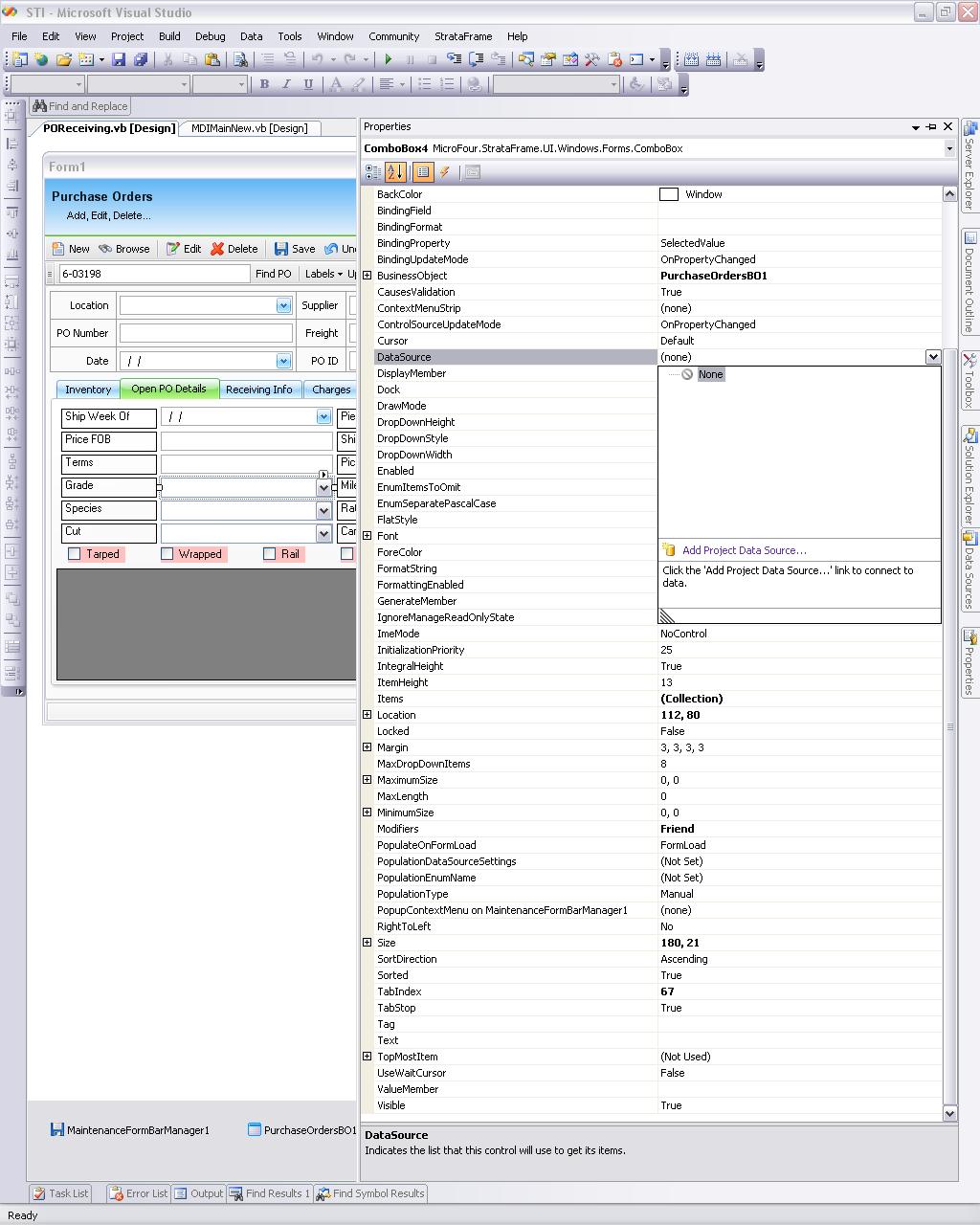Click the Save icon on the form toolbar

click(294, 249)
